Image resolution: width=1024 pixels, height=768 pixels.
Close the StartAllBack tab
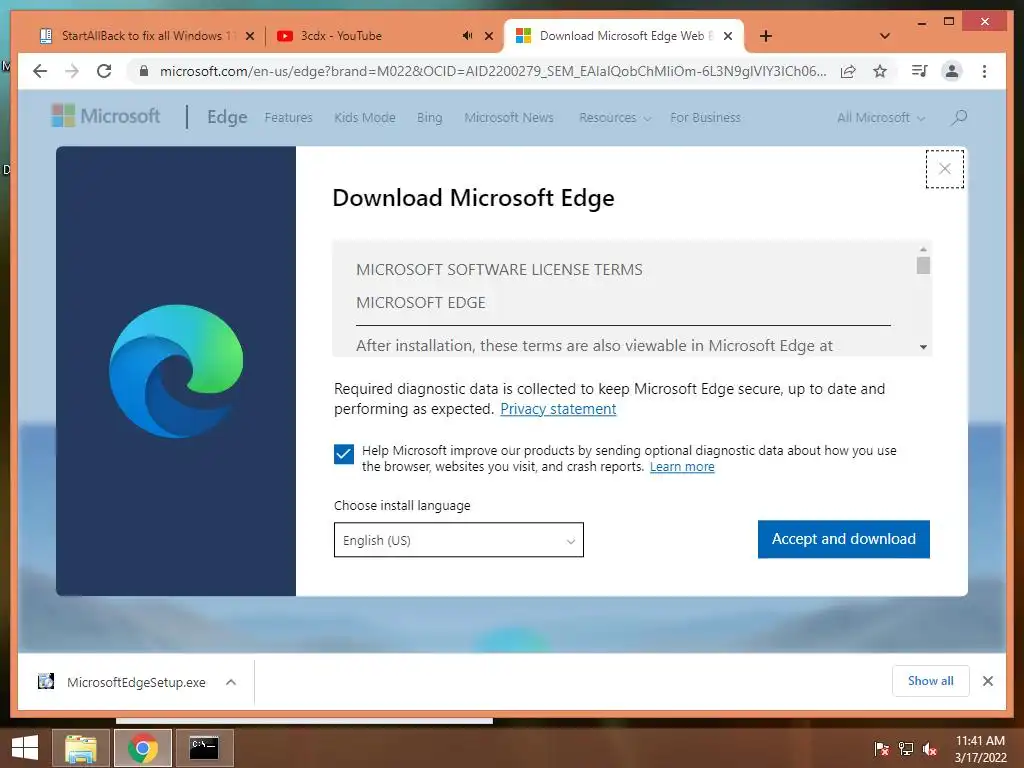tap(249, 37)
